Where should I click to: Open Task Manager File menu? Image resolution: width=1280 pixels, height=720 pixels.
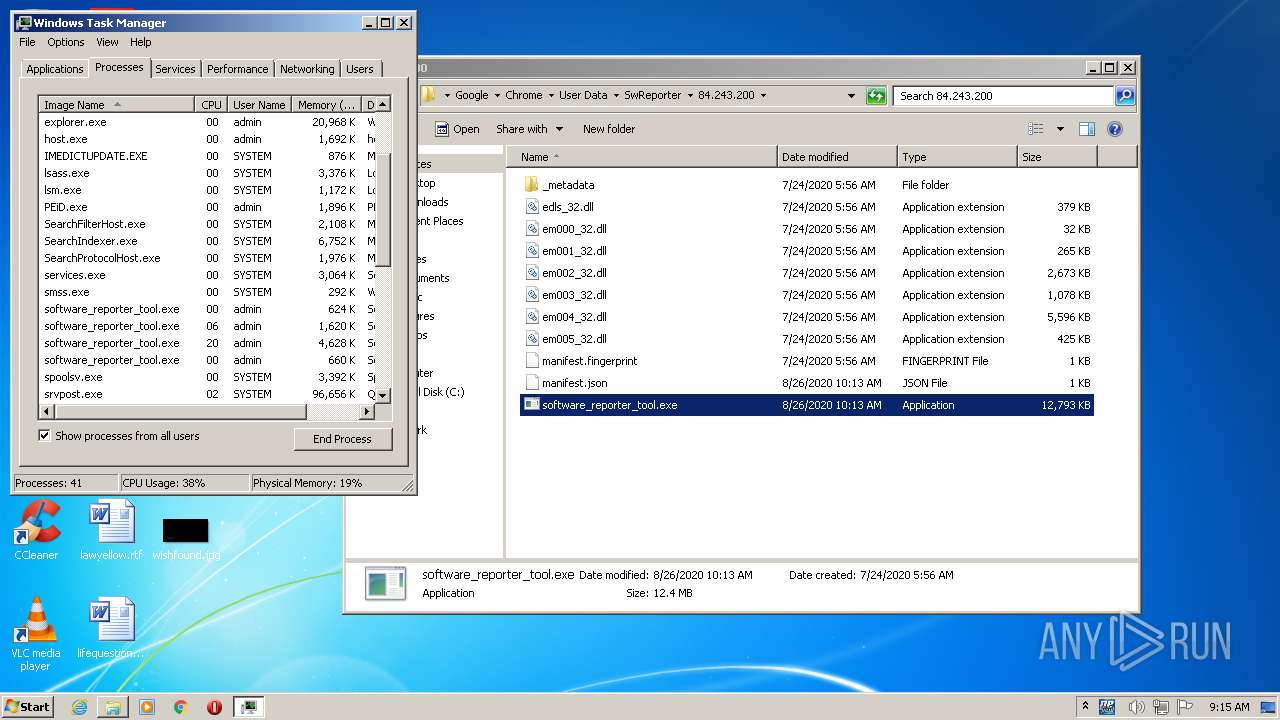[27, 42]
